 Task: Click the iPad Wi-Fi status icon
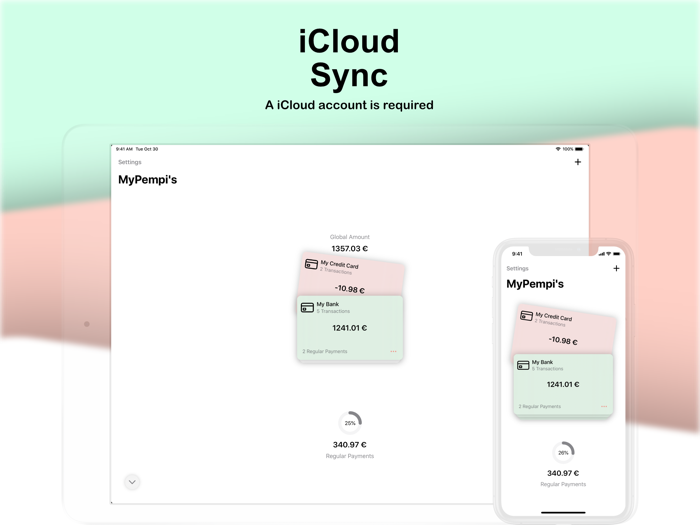click(x=558, y=149)
